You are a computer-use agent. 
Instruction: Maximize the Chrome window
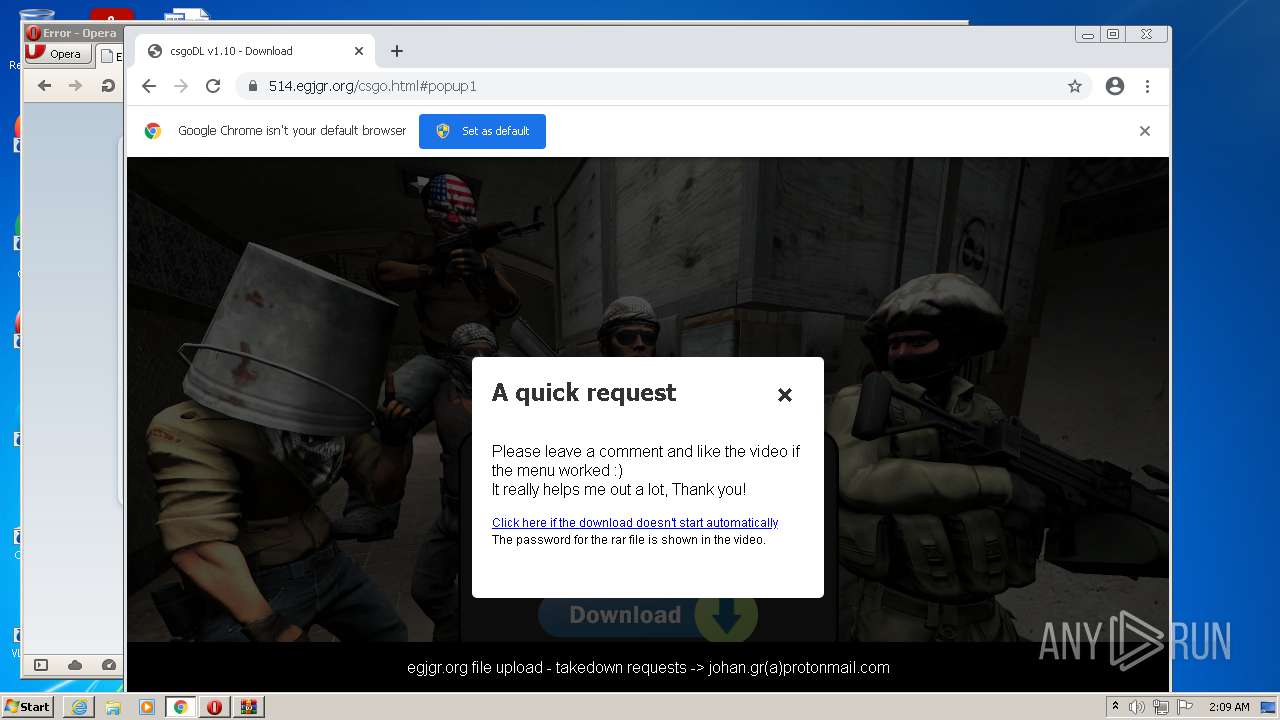[x=1112, y=34]
